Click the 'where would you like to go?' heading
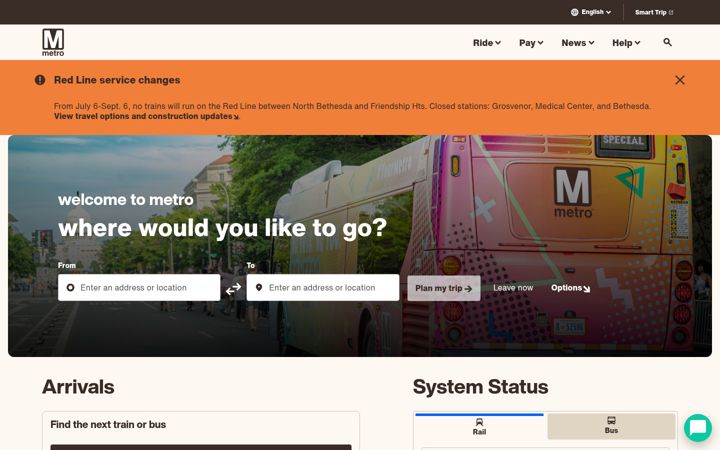The image size is (720, 450). [x=223, y=228]
